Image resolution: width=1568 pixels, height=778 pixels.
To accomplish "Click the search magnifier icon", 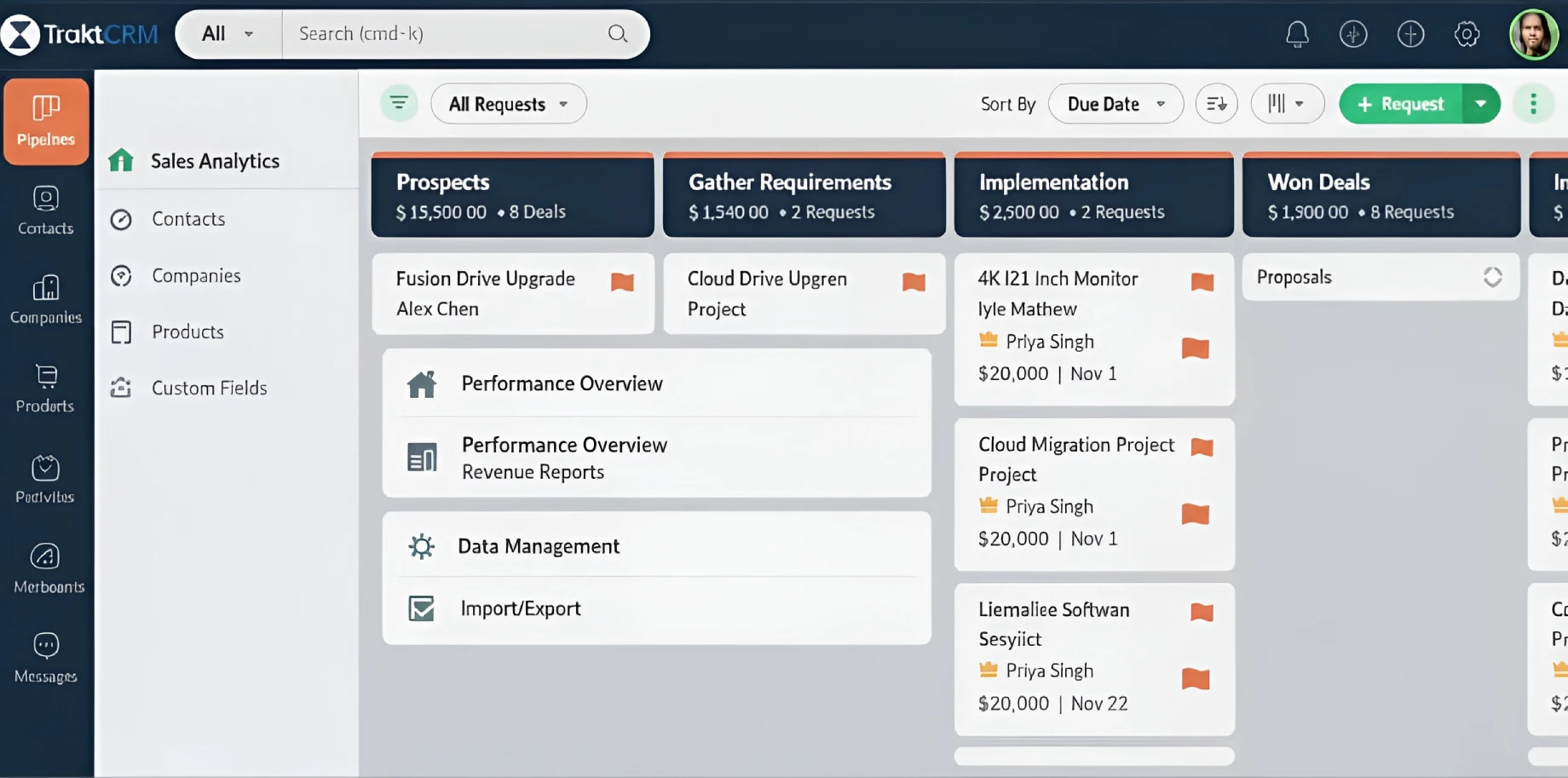I will (x=618, y=34).
